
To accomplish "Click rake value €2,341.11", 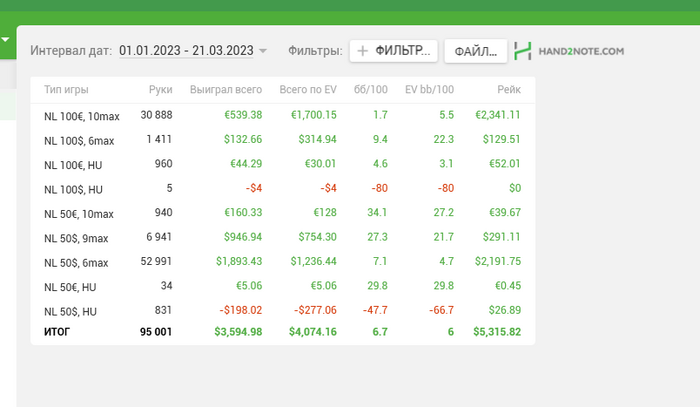I will (498, 115).
